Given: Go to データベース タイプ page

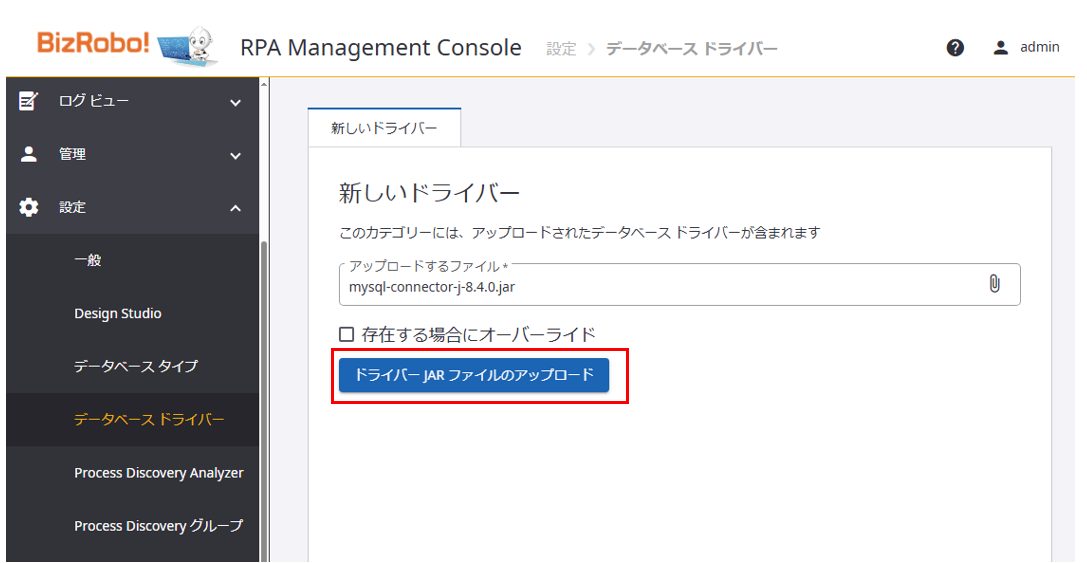Looking at the screenshot, I should (136, 366).
